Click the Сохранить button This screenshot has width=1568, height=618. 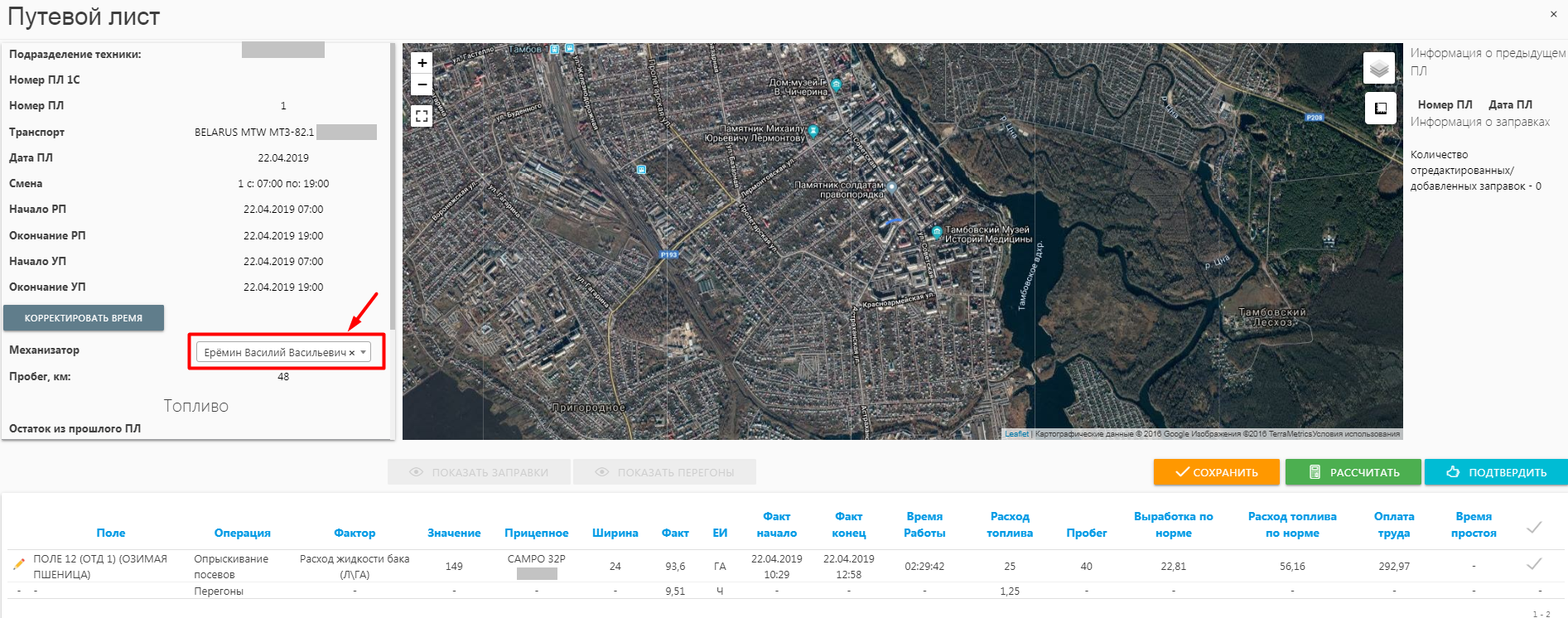tap(1216, 472)
